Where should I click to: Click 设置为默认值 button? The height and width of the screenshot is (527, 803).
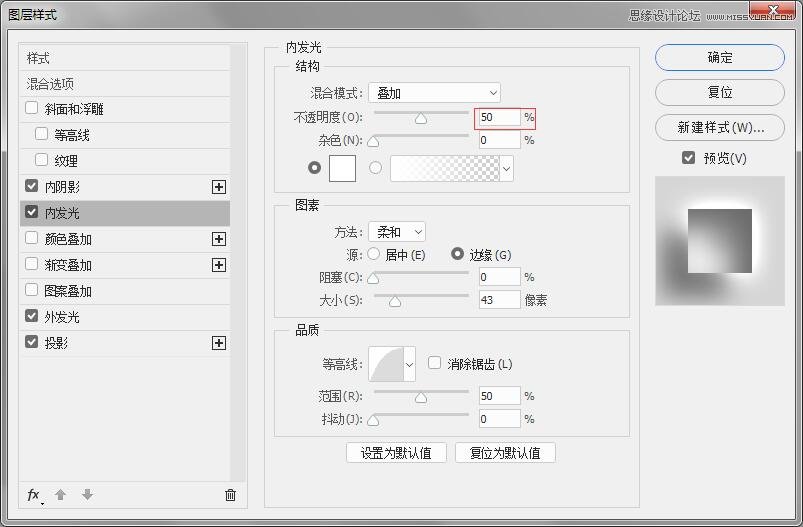point(396,453)
